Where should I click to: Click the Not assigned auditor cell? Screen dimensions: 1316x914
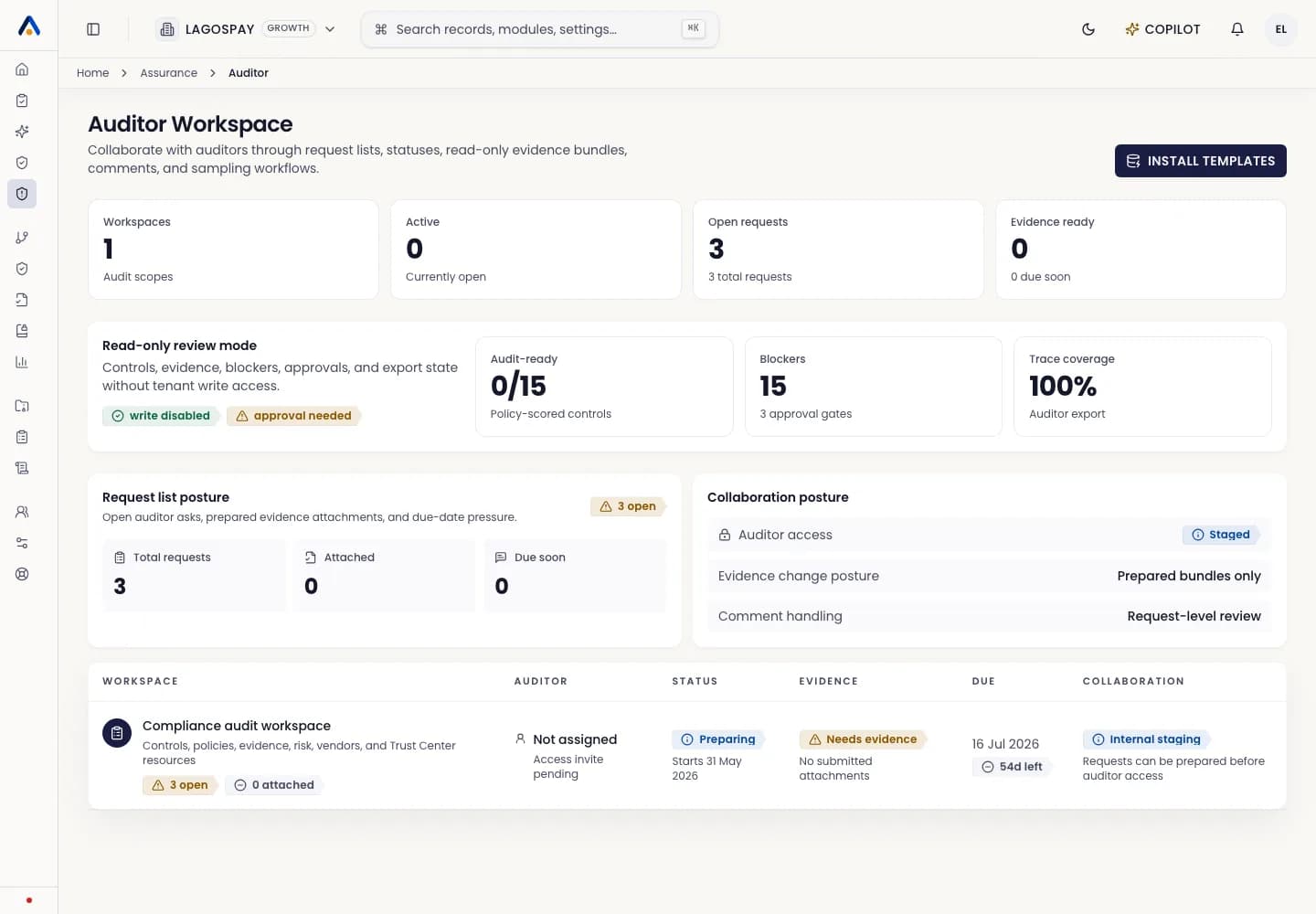[575, 739]
